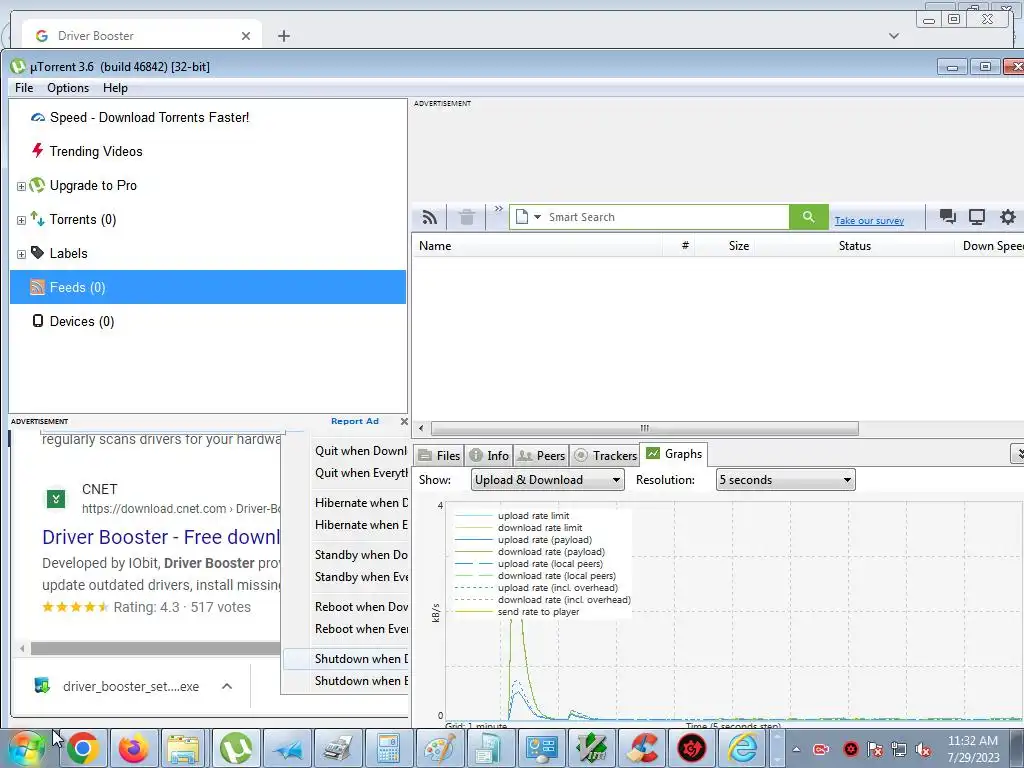Sort torrents by Status column
Screen dimensions: 1024x768
pyautogui.click(x=855, y=246)
